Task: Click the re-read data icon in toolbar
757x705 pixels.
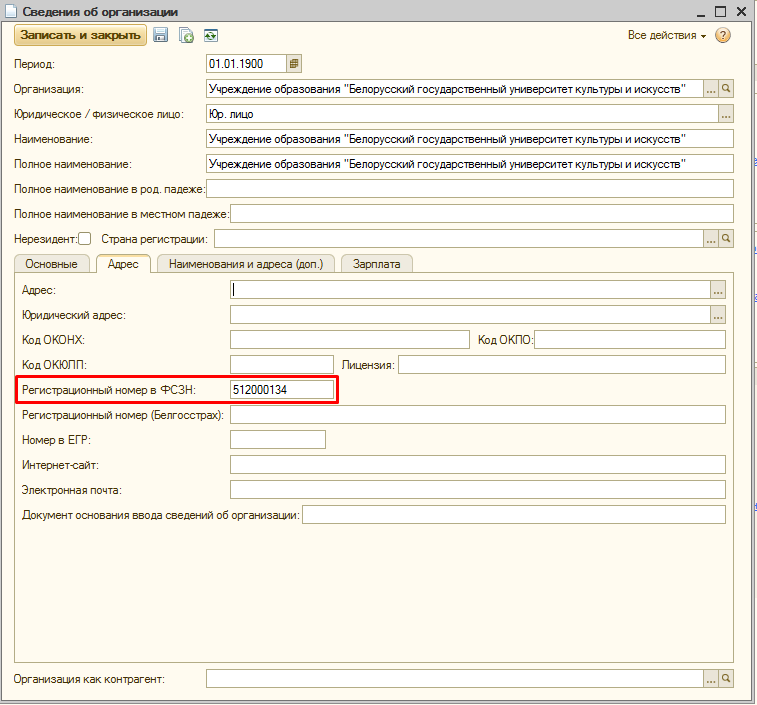Action: tap(210, 35)
